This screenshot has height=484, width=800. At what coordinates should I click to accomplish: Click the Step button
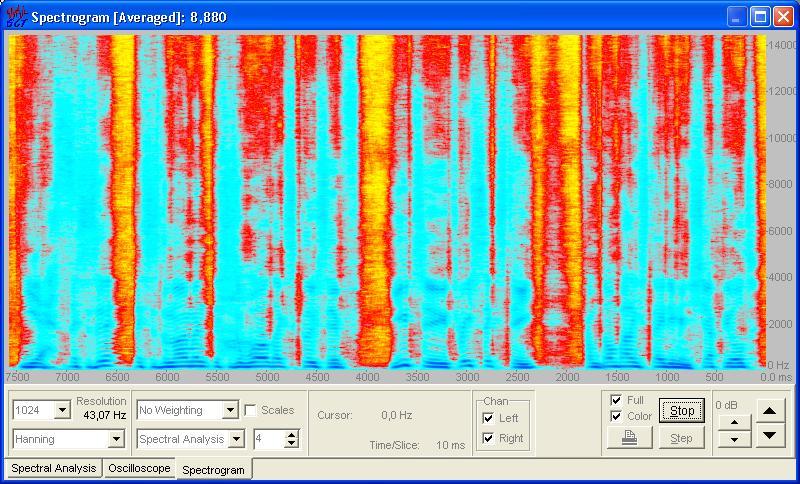click(682, 438)
